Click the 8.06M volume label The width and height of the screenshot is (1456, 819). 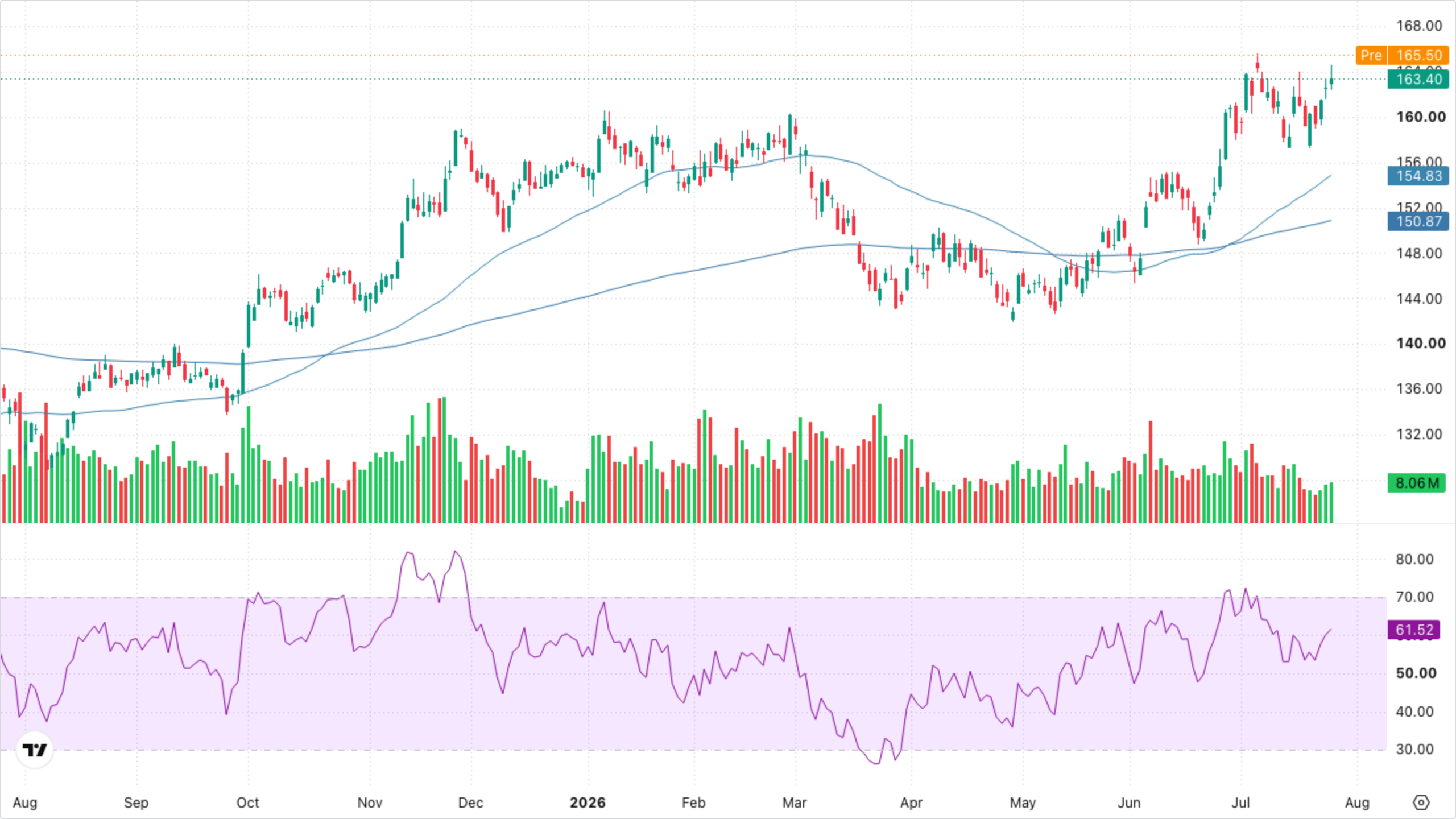pyautogui.click(x=1416, y=483)
